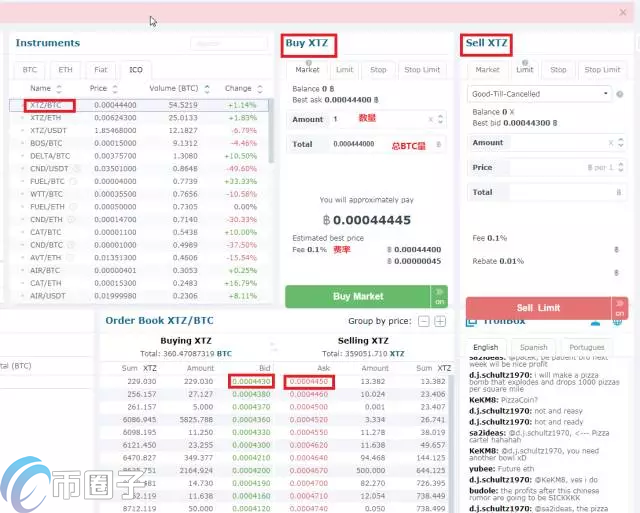Toggle confirmation switch beside Buy Market

tap(439, 296)
